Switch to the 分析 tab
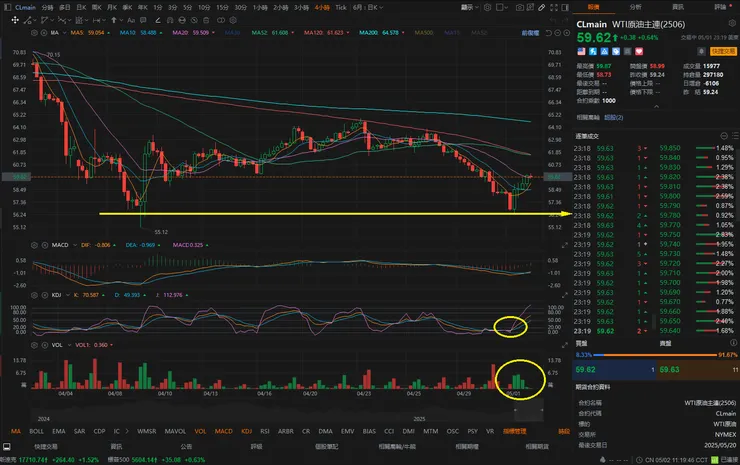 (x=636, y=6)
